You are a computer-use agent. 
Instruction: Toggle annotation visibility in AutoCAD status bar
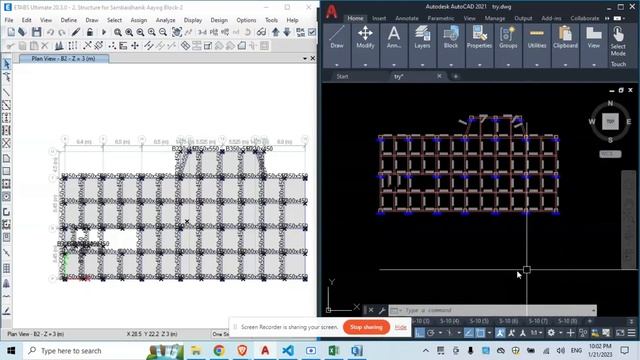click(x=500, y=333)
